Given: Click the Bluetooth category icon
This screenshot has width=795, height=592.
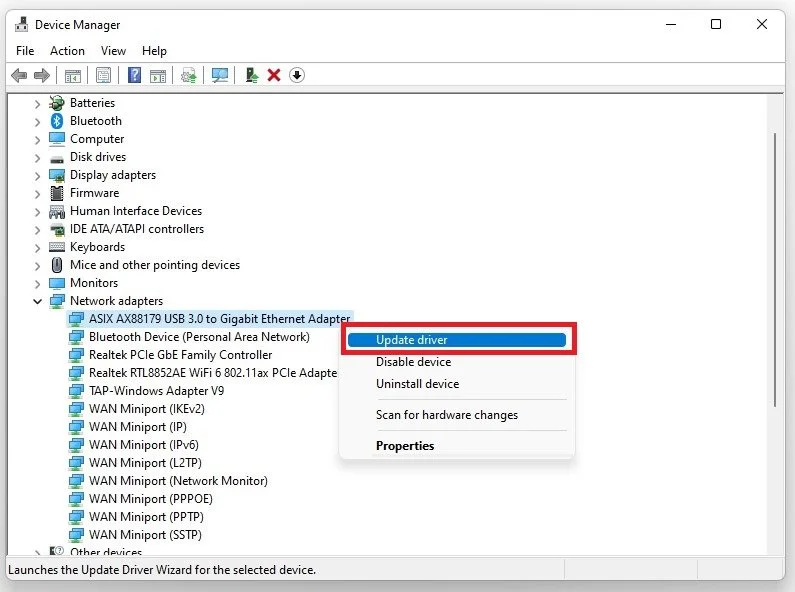Looking at the screenshot, I should coord(57,121).
